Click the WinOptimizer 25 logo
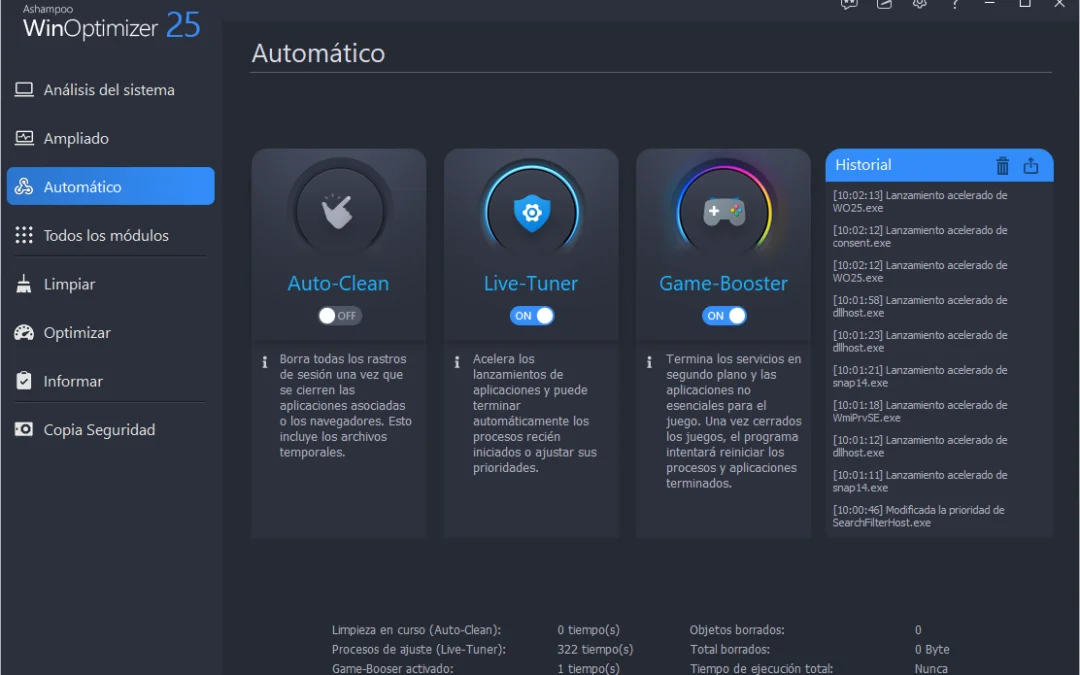The height and width of the screenshot is (675, 1080). 112,23
